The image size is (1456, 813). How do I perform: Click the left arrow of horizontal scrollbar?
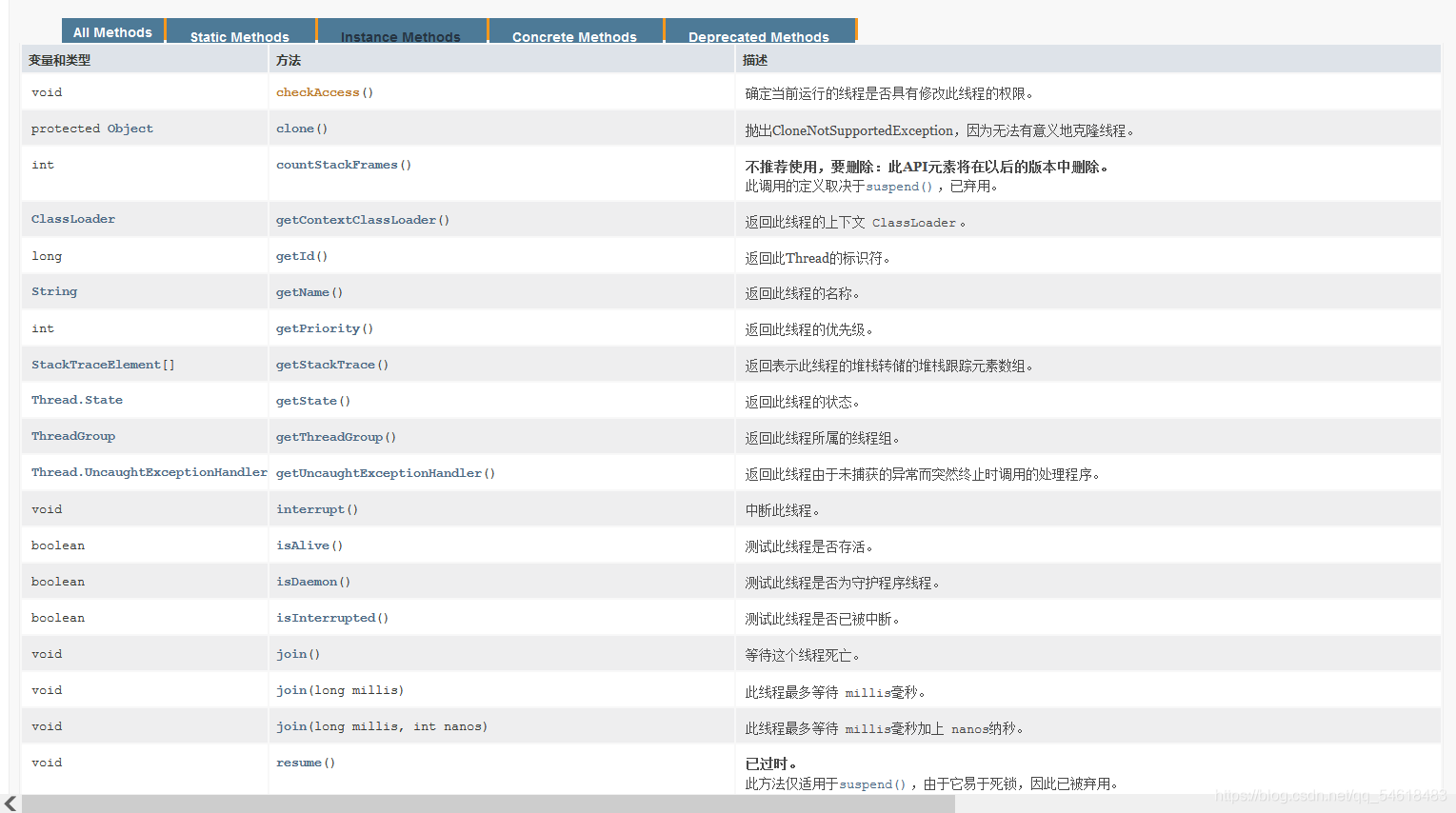click(x=10, y=803)
